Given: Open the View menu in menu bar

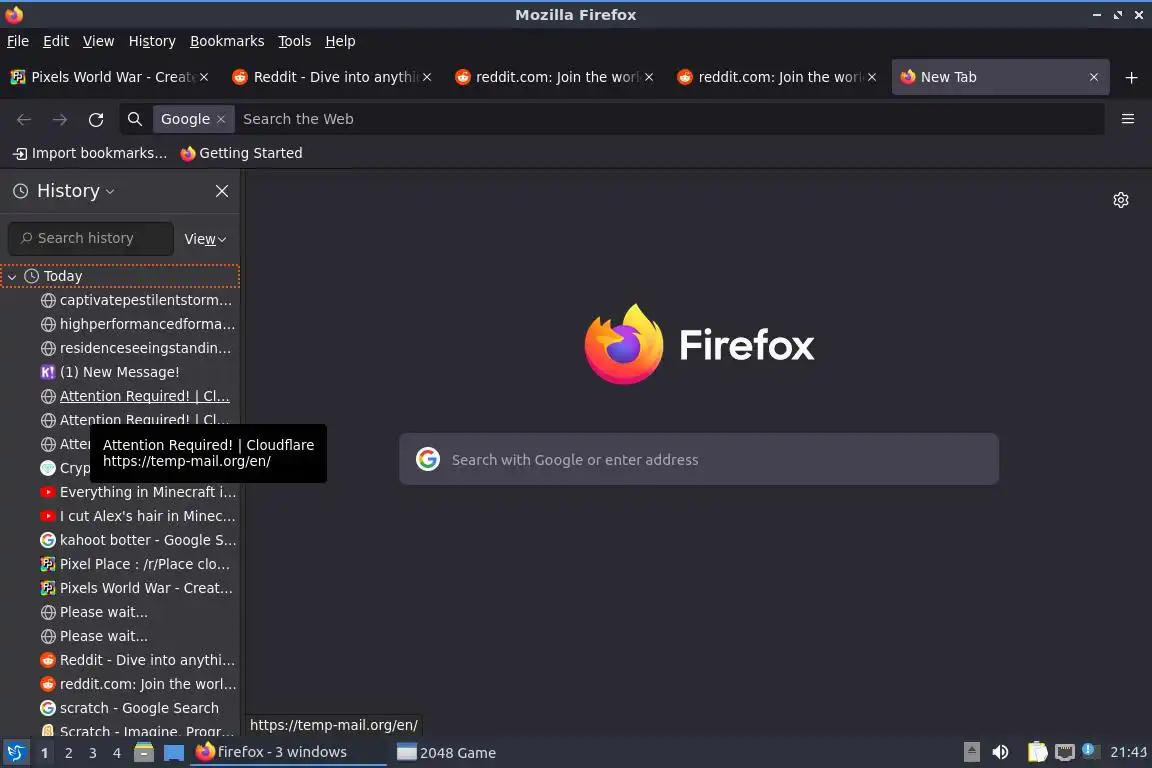Looking at the screenshot, I should point(98,41).
